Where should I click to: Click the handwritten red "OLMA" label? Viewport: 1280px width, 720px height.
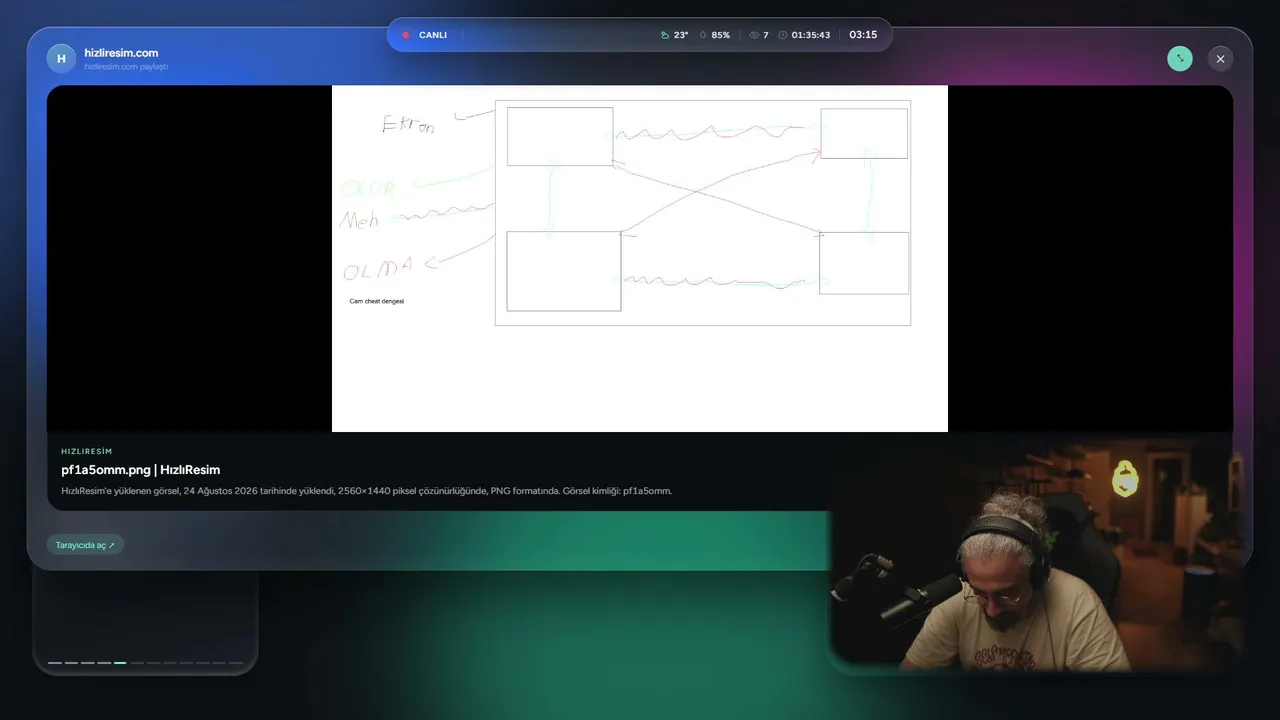click(378, 269)
